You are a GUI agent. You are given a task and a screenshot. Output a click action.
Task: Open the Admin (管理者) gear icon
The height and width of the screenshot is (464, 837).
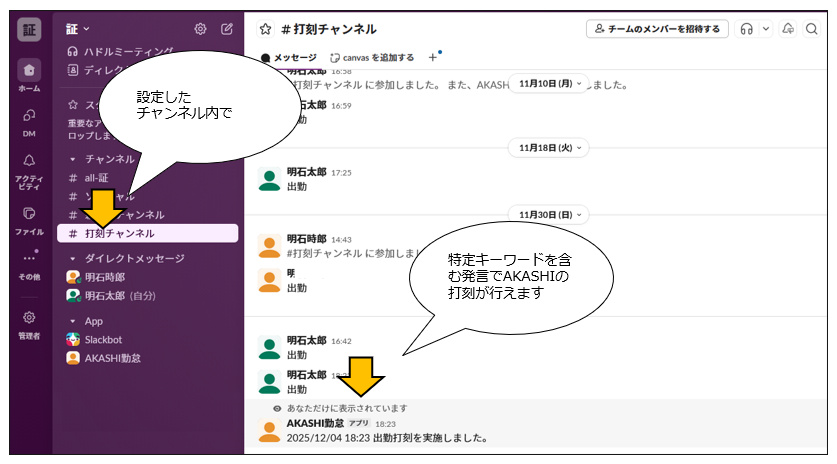point(29,318)
